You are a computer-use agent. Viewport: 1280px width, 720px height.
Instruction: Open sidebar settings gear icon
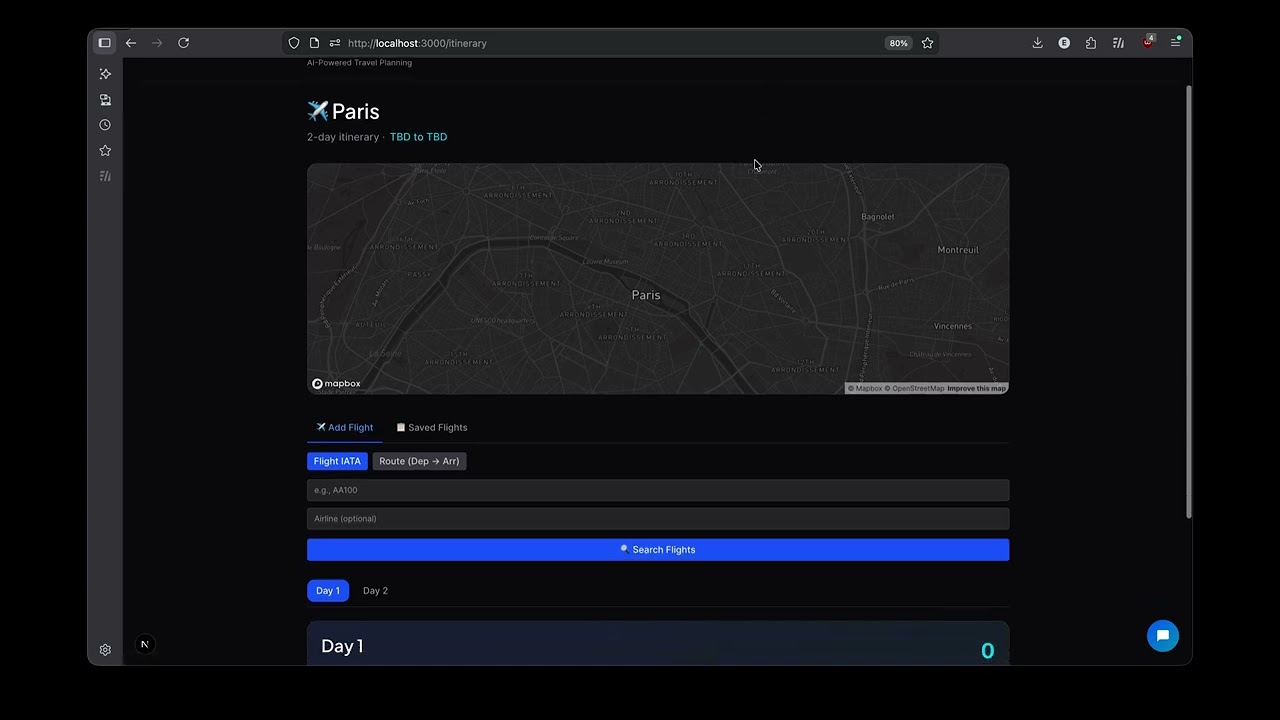point(105,650)
